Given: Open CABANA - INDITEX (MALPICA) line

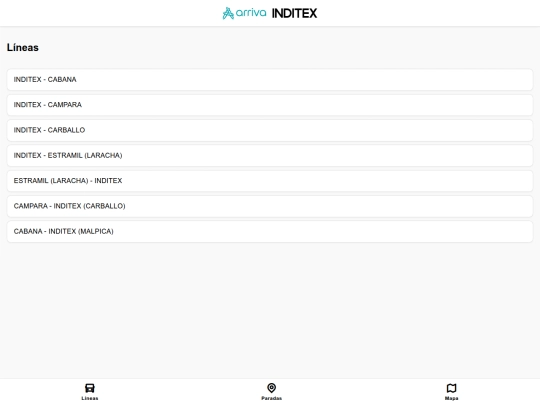Looking at the screenshot, I should pyautogui.click(x=270, y=231).
